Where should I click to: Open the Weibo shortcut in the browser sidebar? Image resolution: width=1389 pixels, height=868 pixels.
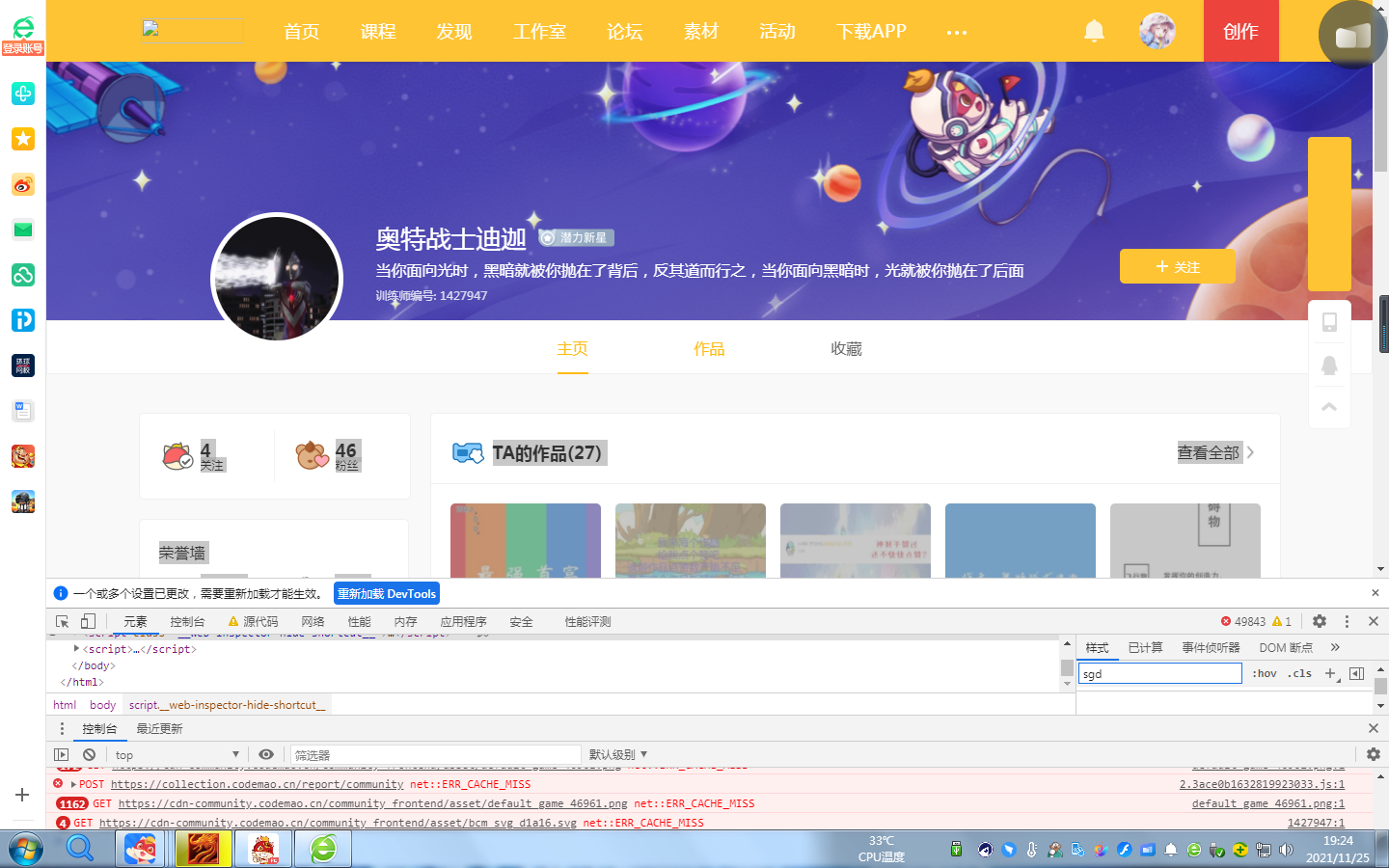coord(23,184)
